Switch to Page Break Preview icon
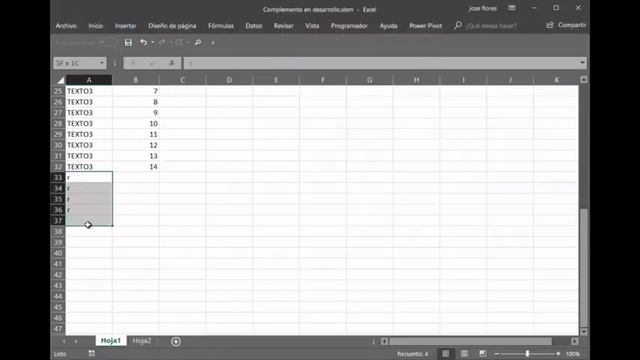The height and width of the screenshot is (360, 640). click(x=482, y=353)
